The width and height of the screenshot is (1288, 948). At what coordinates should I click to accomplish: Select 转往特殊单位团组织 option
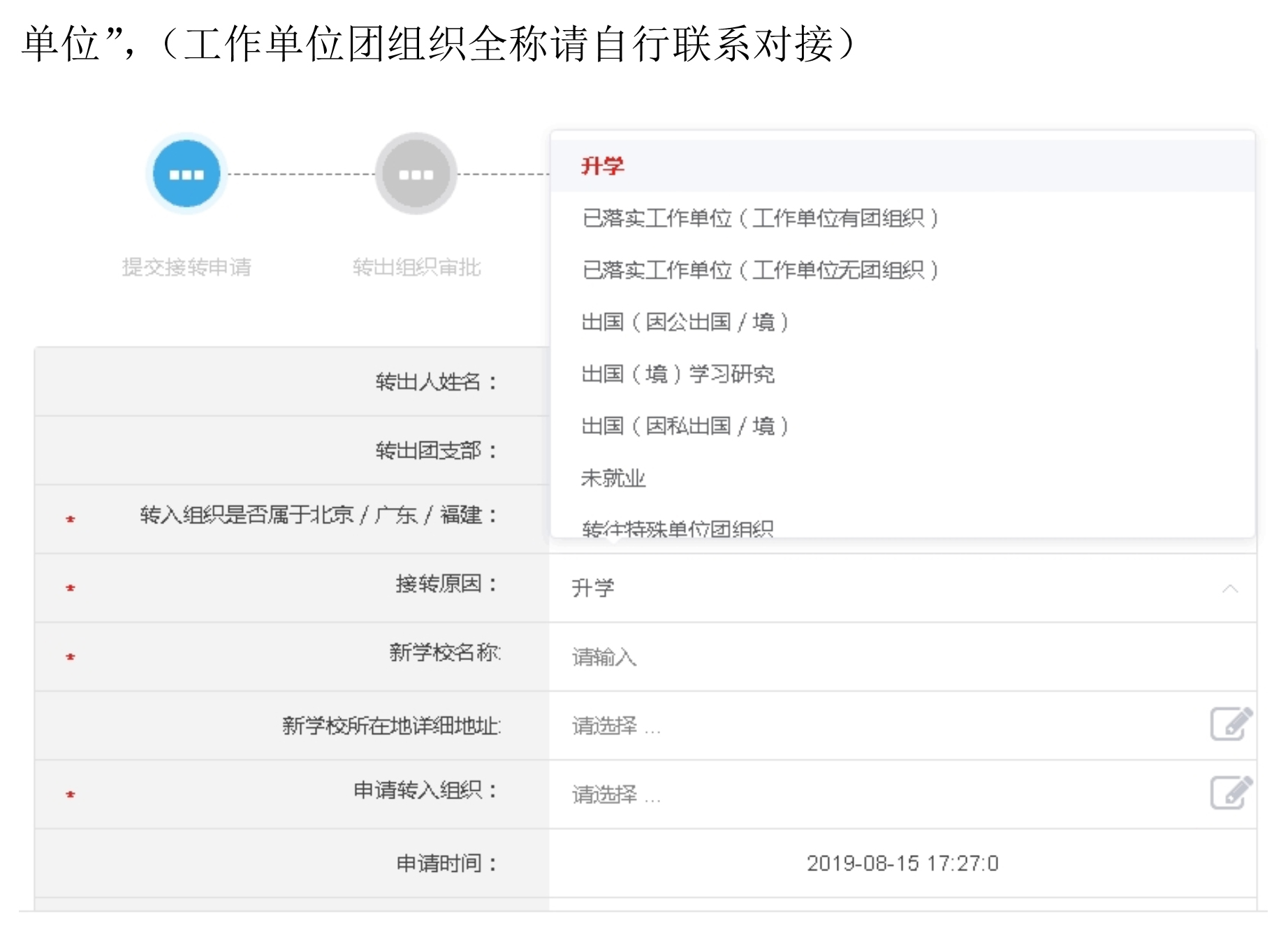(678, 529)
